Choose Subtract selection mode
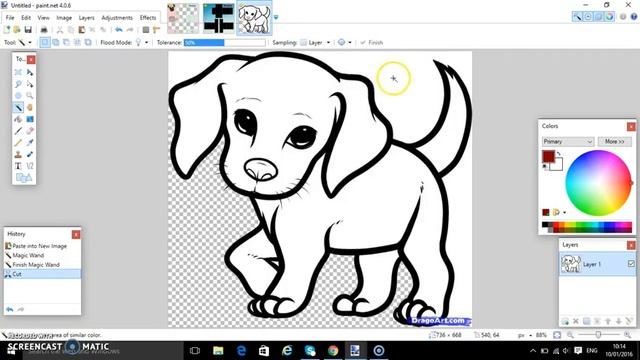Viewport: 640px width, 360px height. (66, 42)
